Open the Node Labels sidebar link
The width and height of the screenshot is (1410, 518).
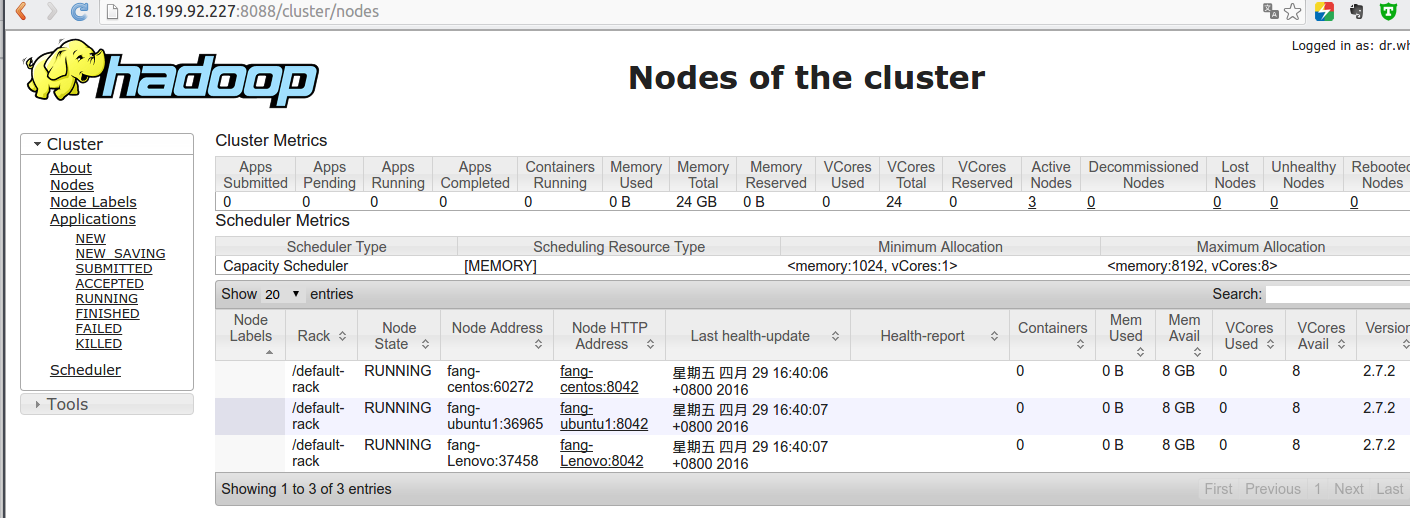[93, 202]
